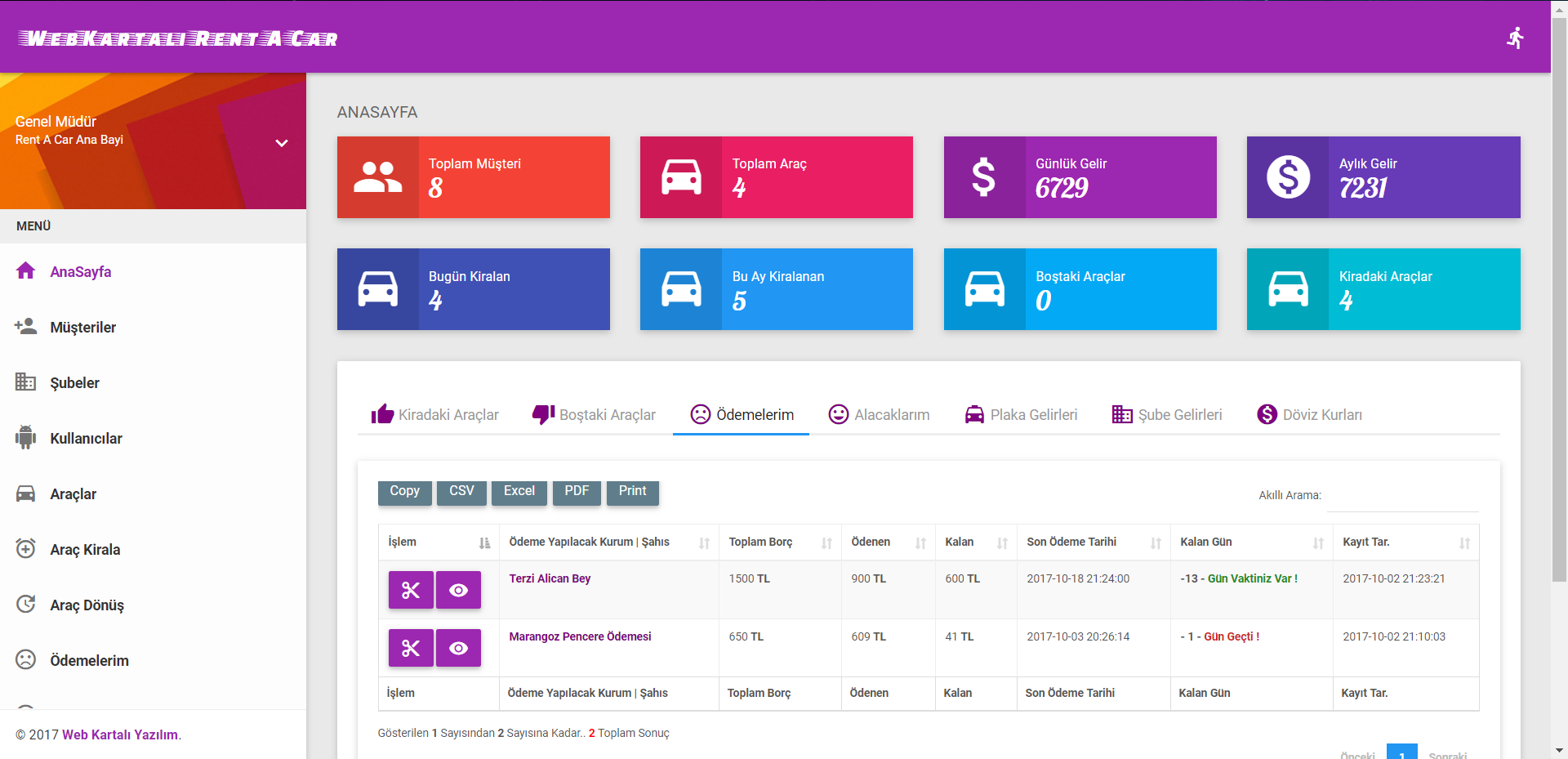Click the home icon beside AnaSayfa
Image resolution: width=1568 pixels, height=759 pixels.
pyautogui.click(x=26, y=271)
